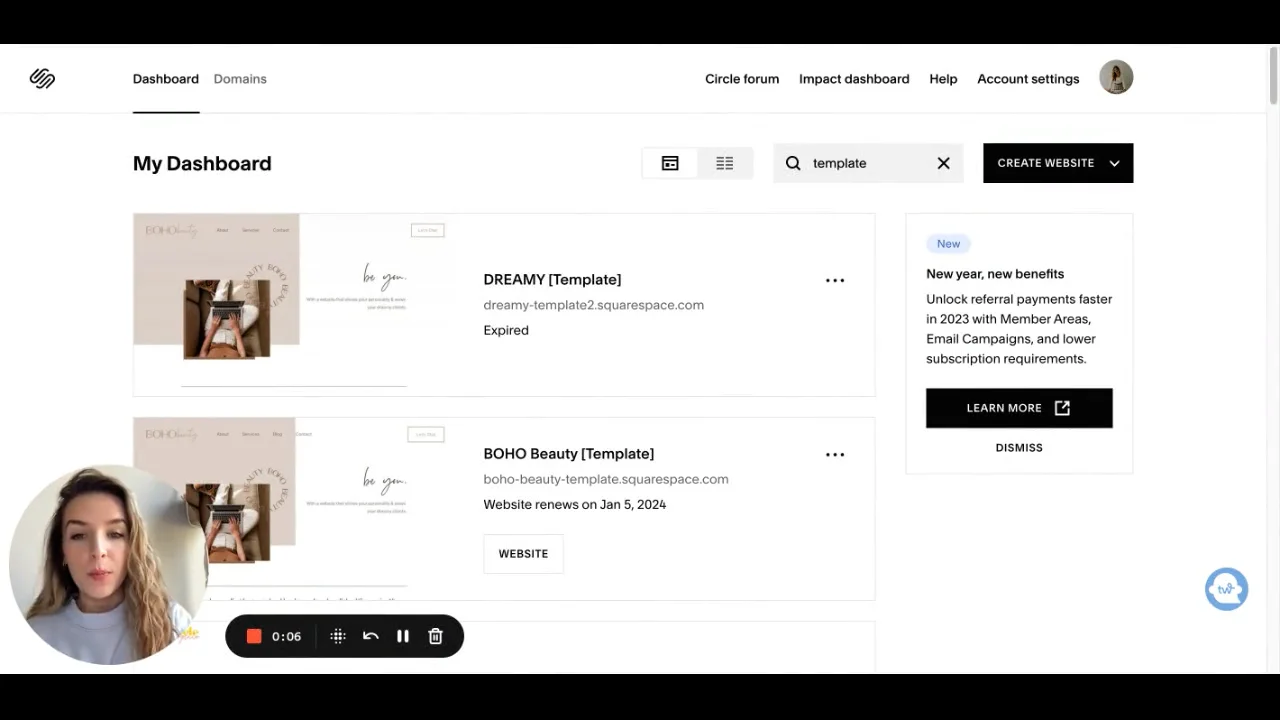This screenshot has height=720, width=1280.
Task: Click the Squarespace logo icon
Action: click(x=42, y=79)
